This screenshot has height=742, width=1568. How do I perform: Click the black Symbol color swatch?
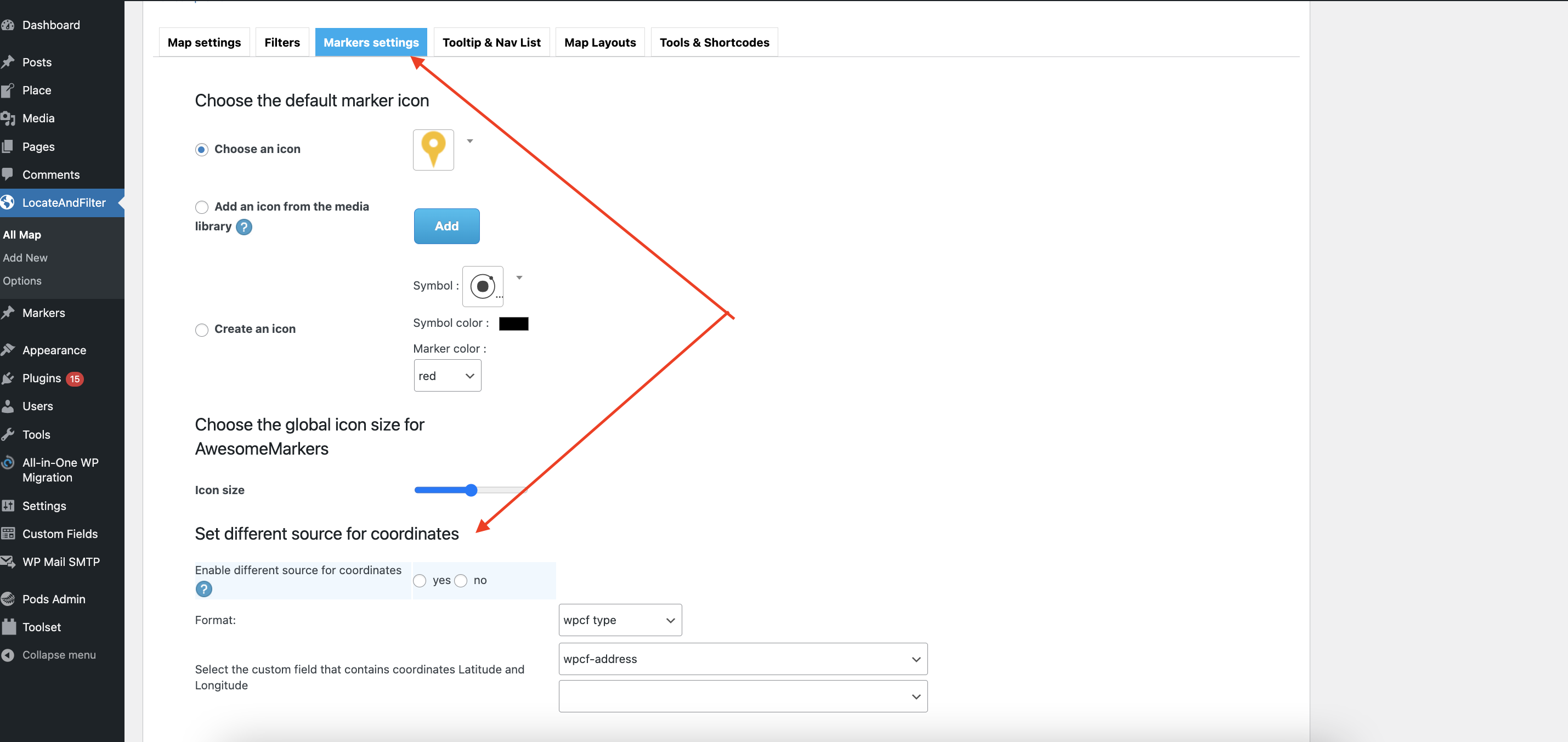(513, 323)
